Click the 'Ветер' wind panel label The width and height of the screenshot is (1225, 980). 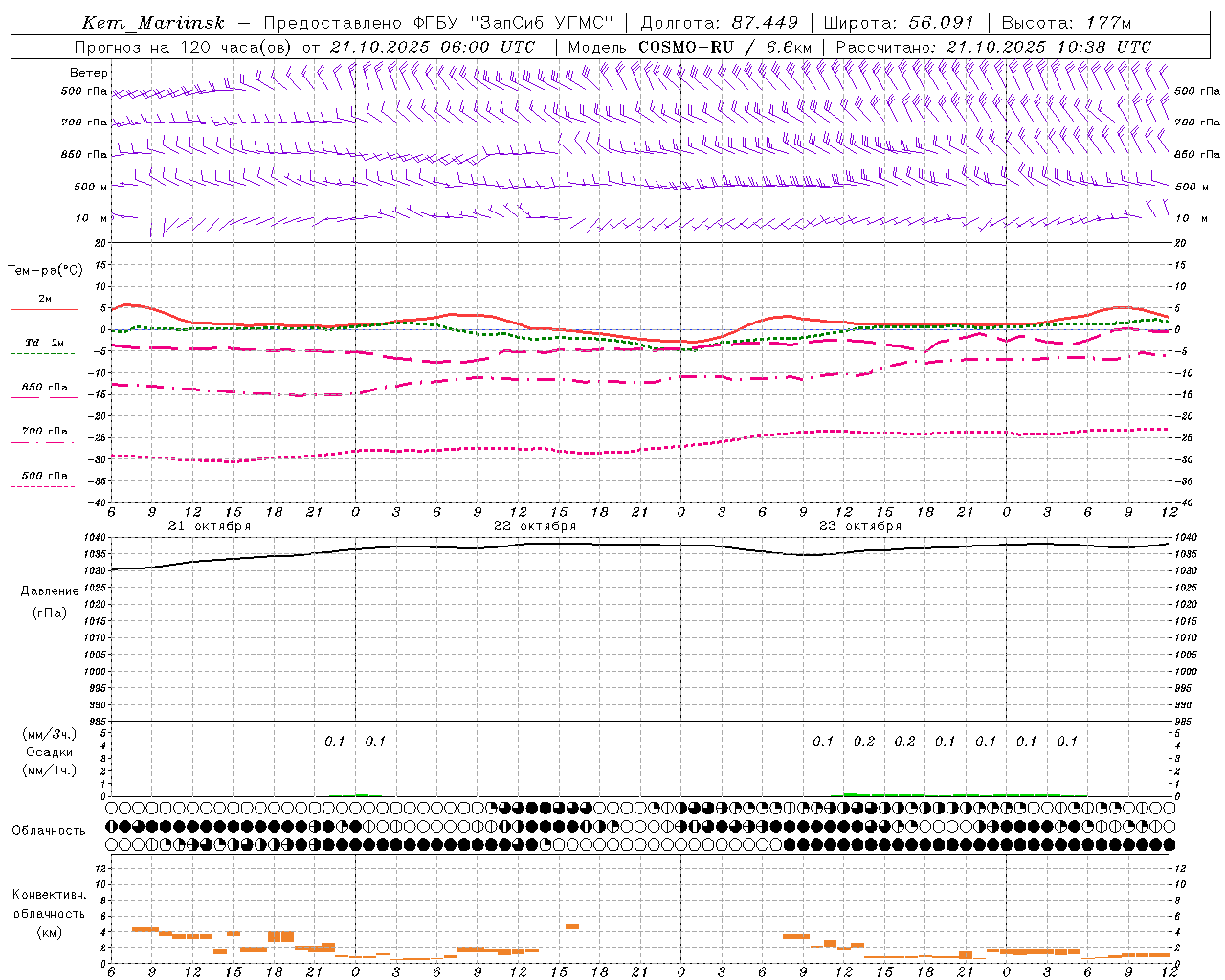coord(89,73)
